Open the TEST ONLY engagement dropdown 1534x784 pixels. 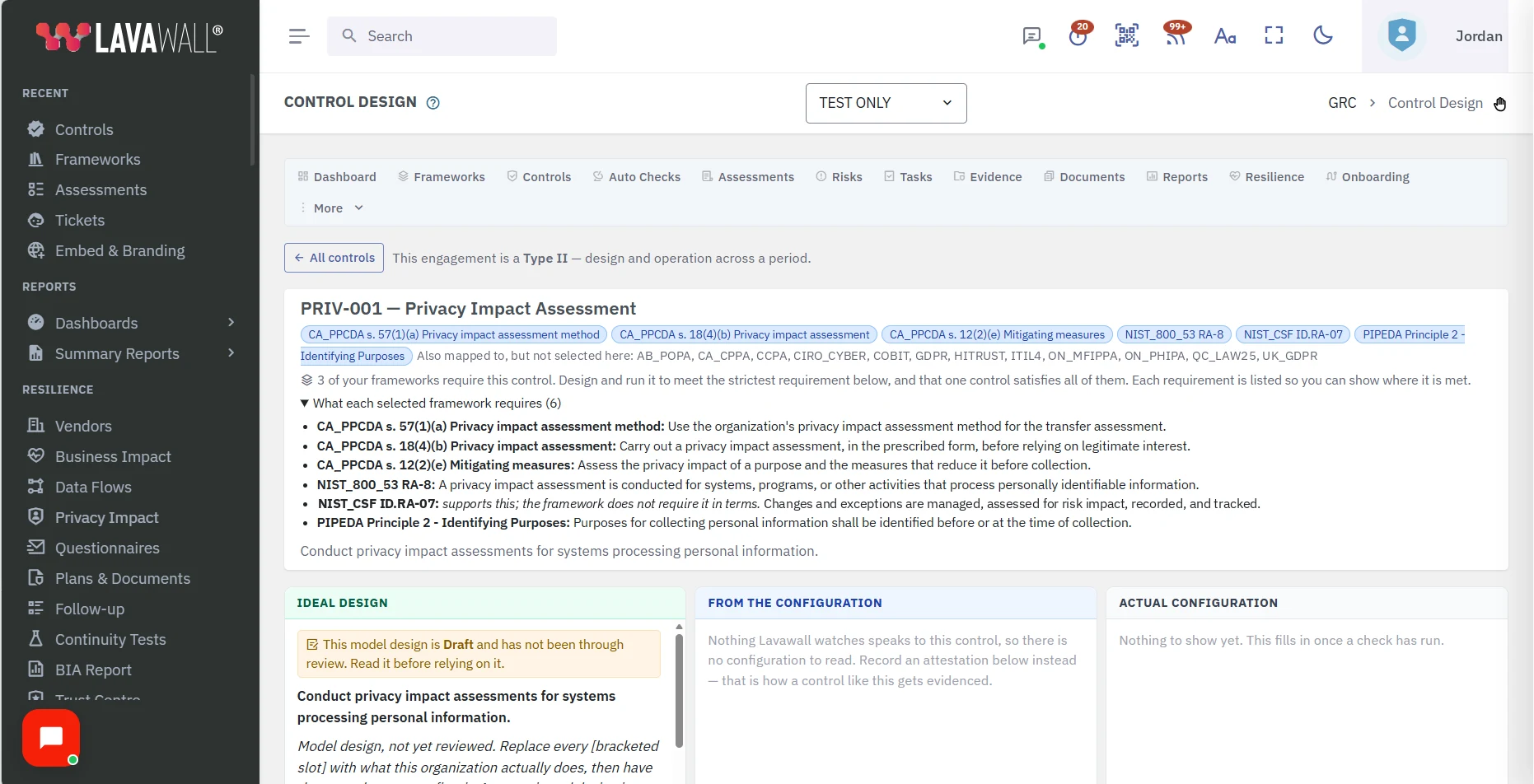[x=886, y=103]
